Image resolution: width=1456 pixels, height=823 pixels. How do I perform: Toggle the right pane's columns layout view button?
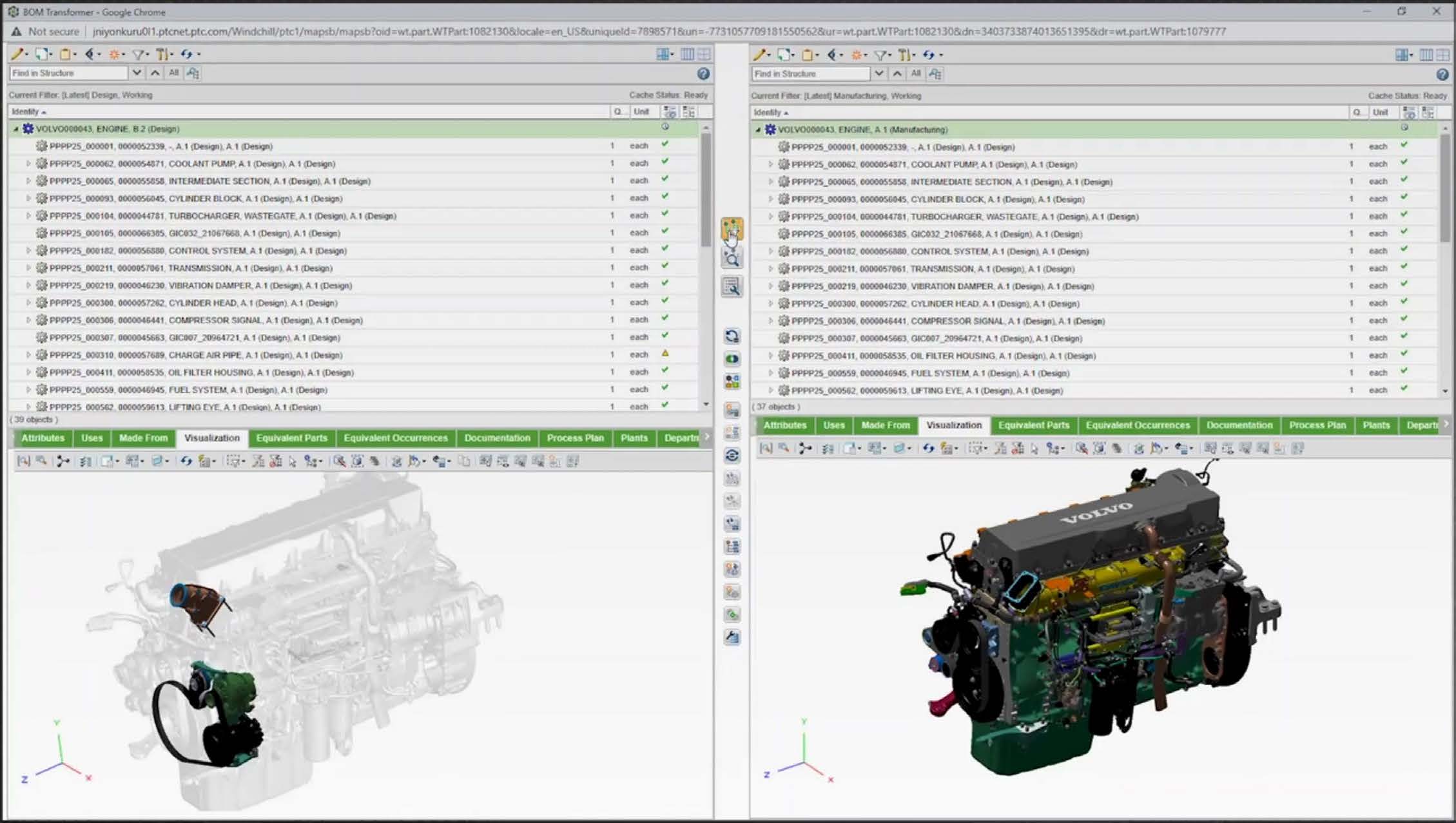coord(1426,55)
